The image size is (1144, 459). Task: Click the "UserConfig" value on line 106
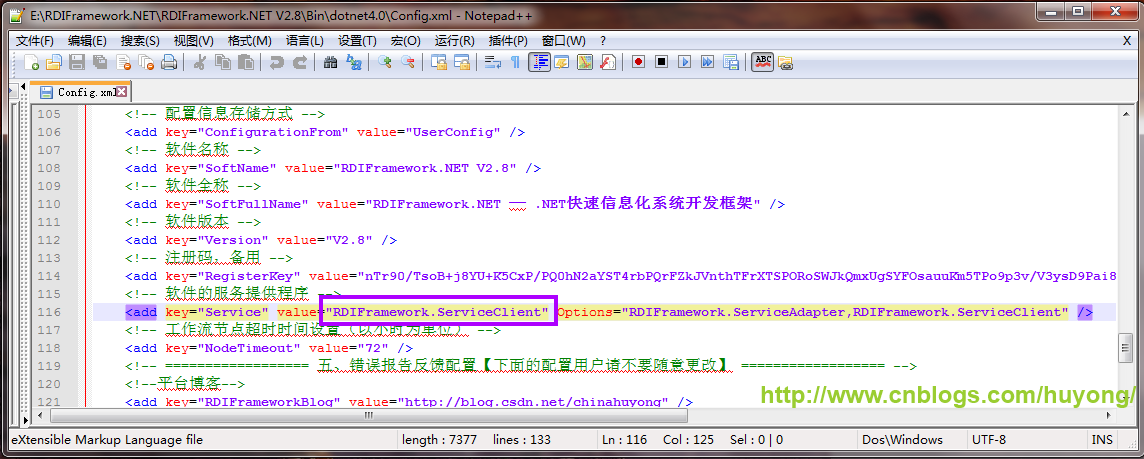click(x=457, y=132)
